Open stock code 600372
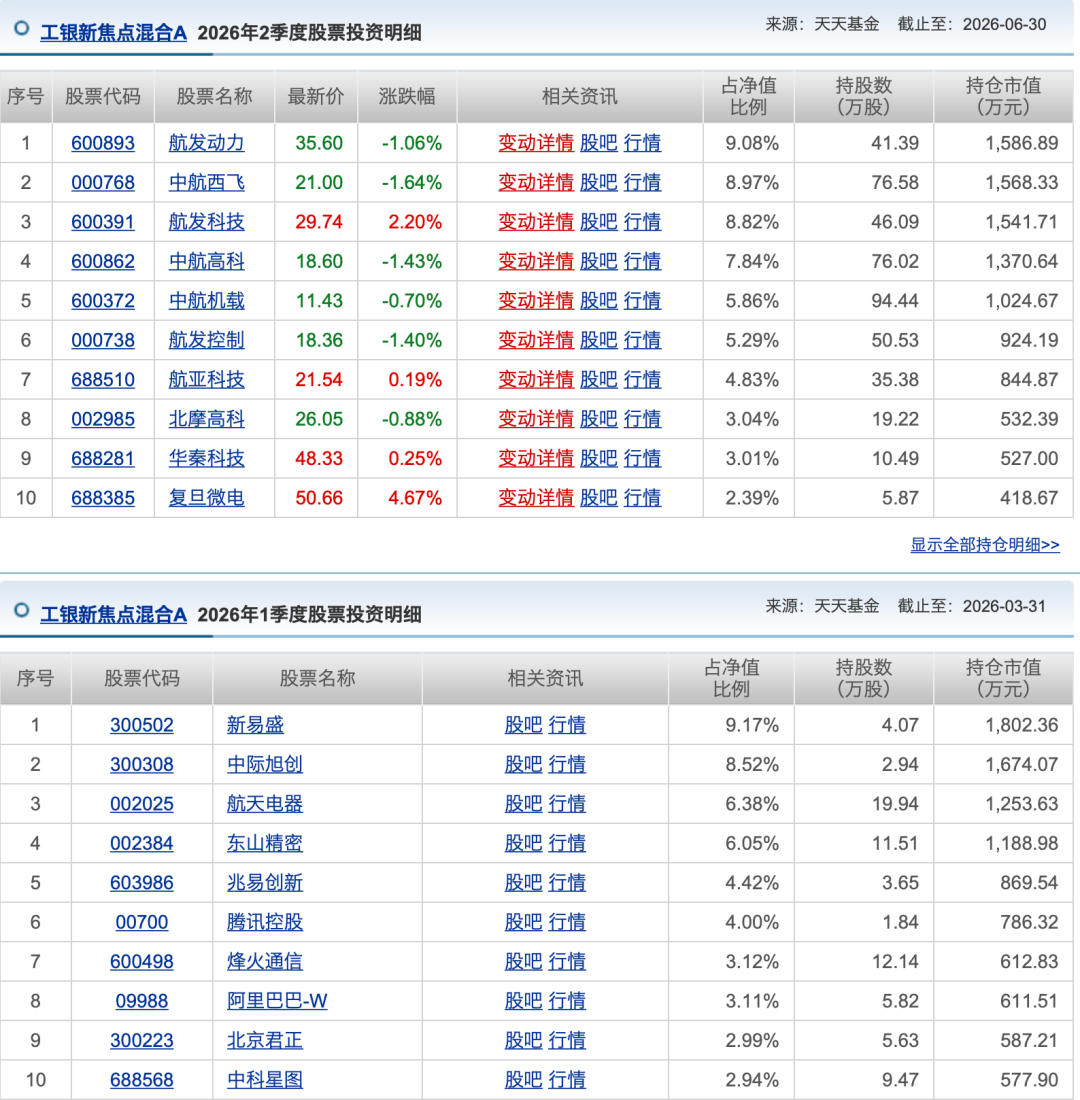The height and width of the screenshot is (1100, 1080). pyautogui.click(x=102, y=301)
